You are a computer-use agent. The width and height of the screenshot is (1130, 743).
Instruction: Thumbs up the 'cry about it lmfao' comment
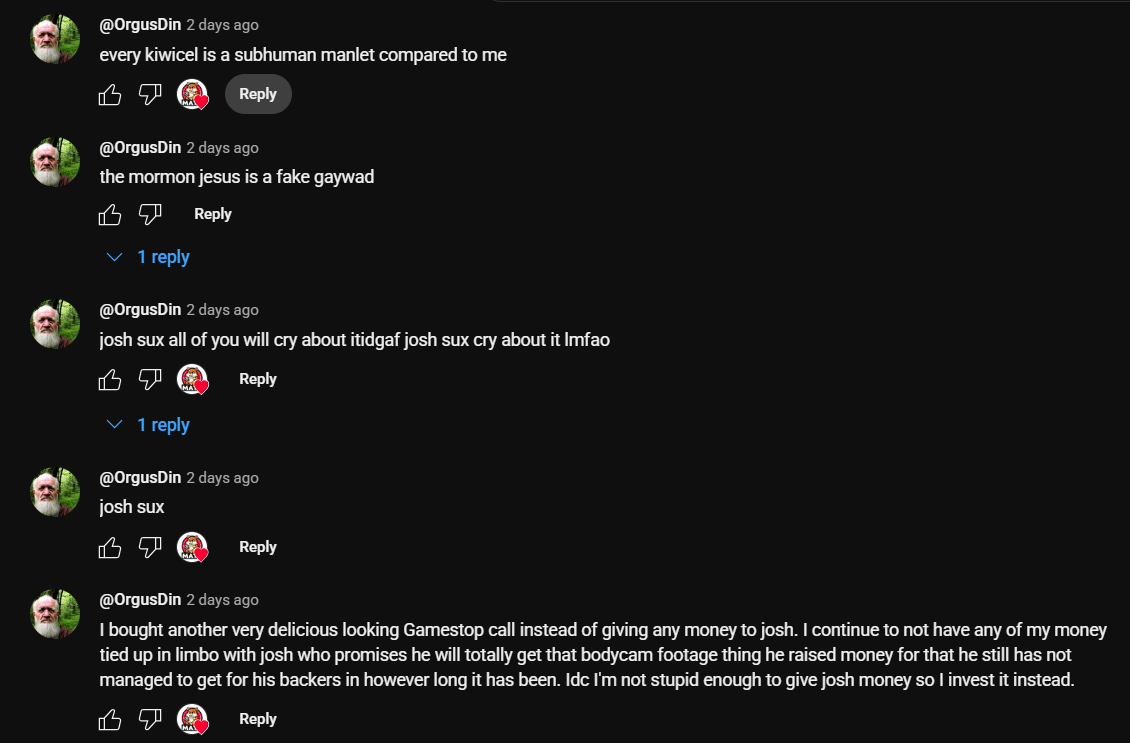click(110, 379)
